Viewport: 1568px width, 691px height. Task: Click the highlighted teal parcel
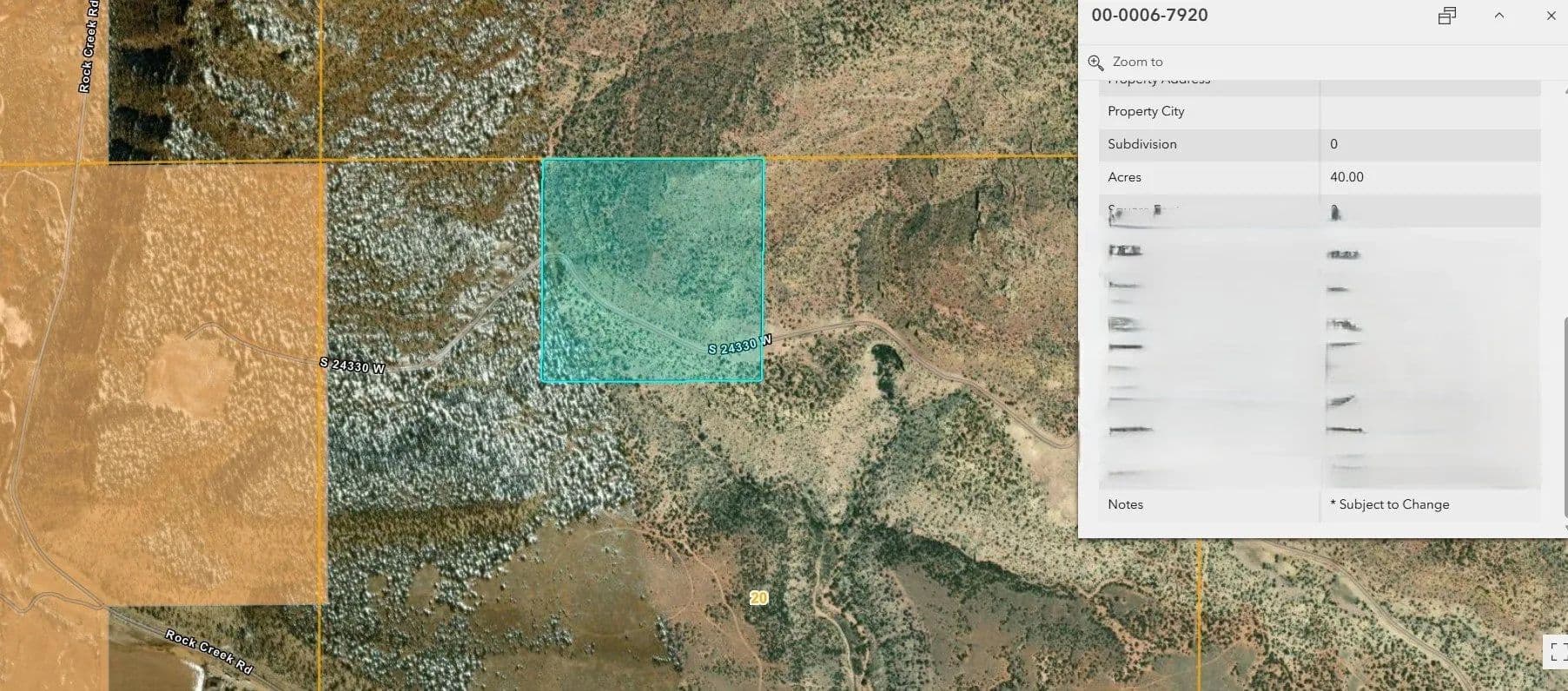(x=652, y=217)
